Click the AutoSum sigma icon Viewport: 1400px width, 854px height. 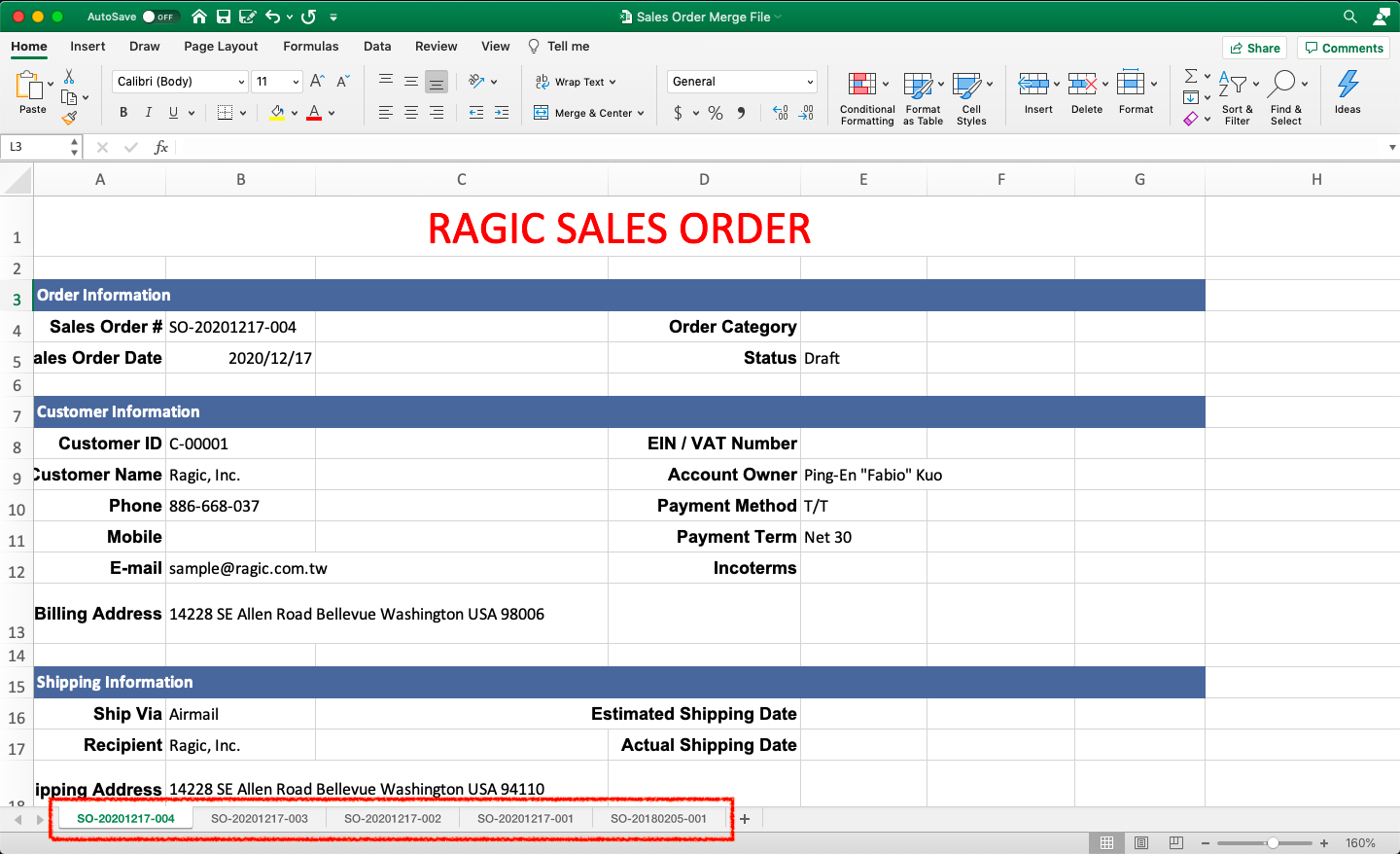[x=1191, y=76]
